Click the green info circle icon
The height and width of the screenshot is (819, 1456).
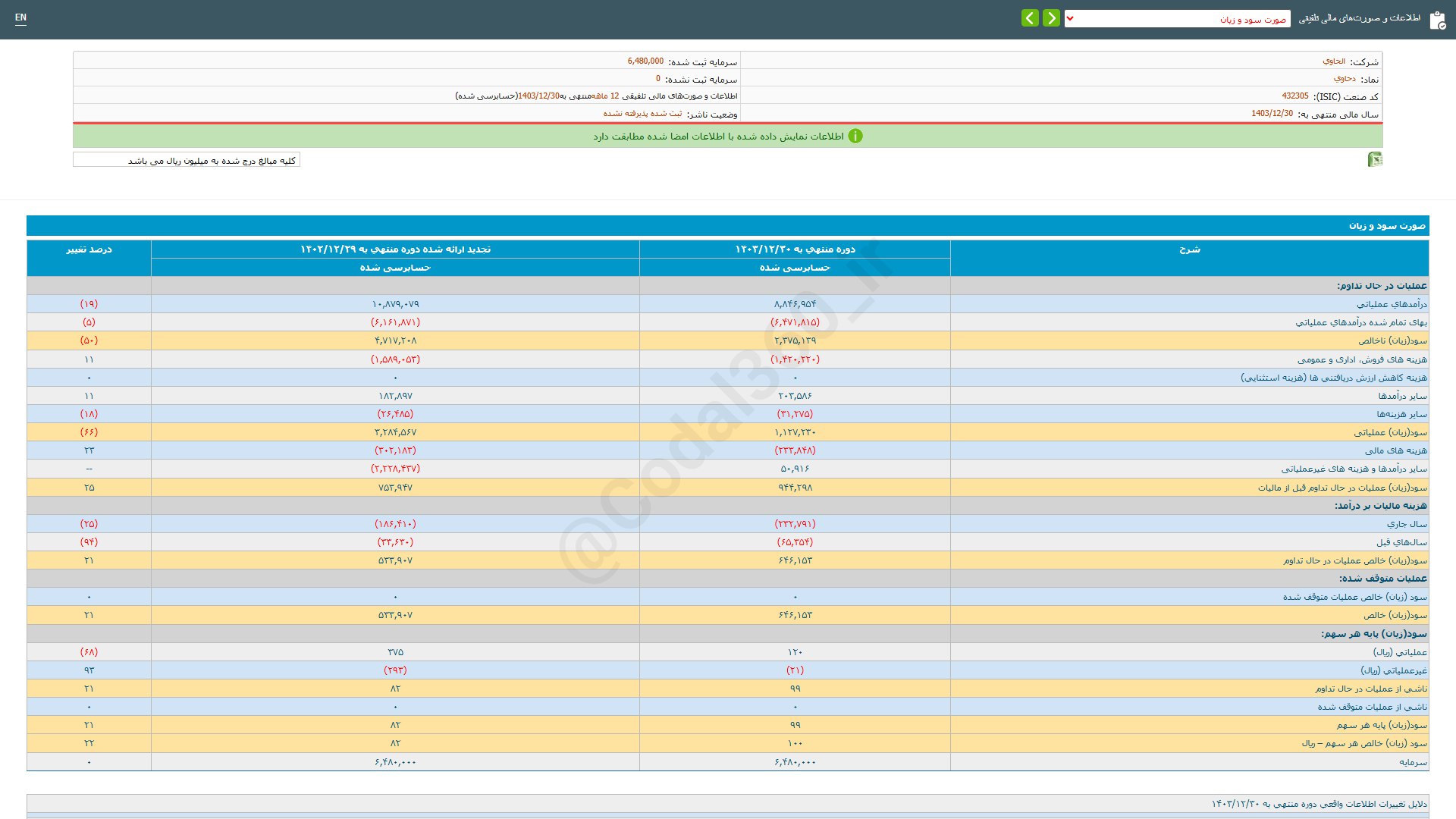(855, 136)
